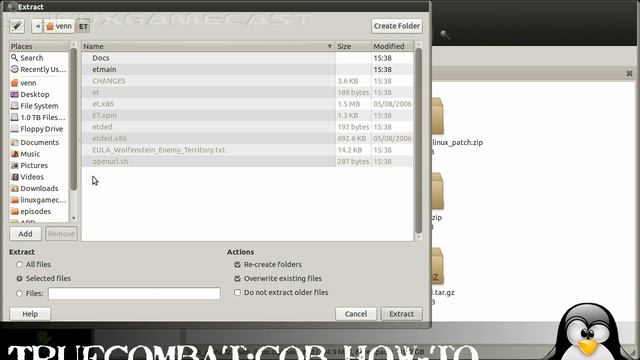Image resolution: width=640 pixels, height=360 pixels.
Task: Sort by the Name column header
Action: point(208,47)
